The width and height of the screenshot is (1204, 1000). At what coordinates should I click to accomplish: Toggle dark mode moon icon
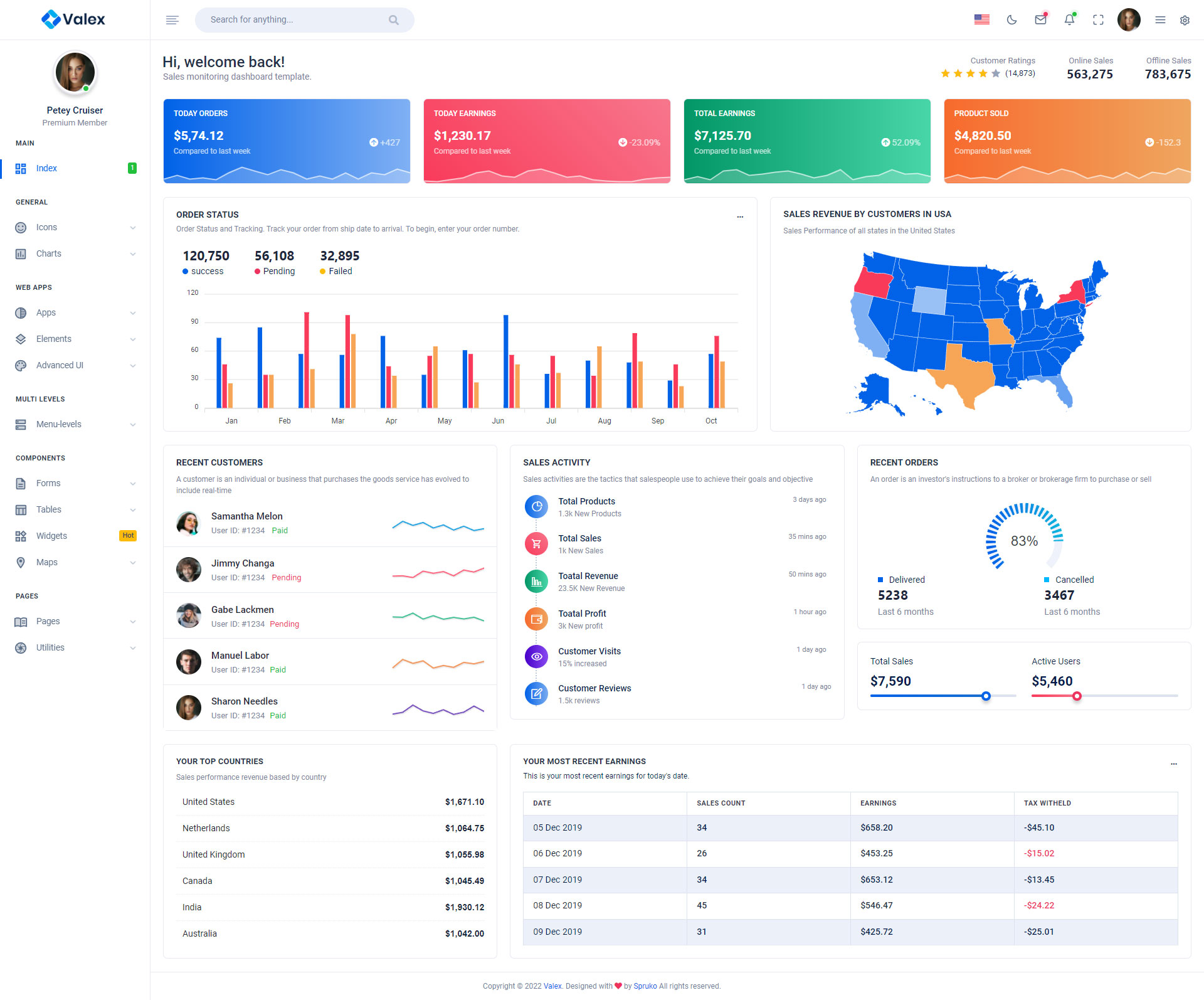(x=1011, y=20)
